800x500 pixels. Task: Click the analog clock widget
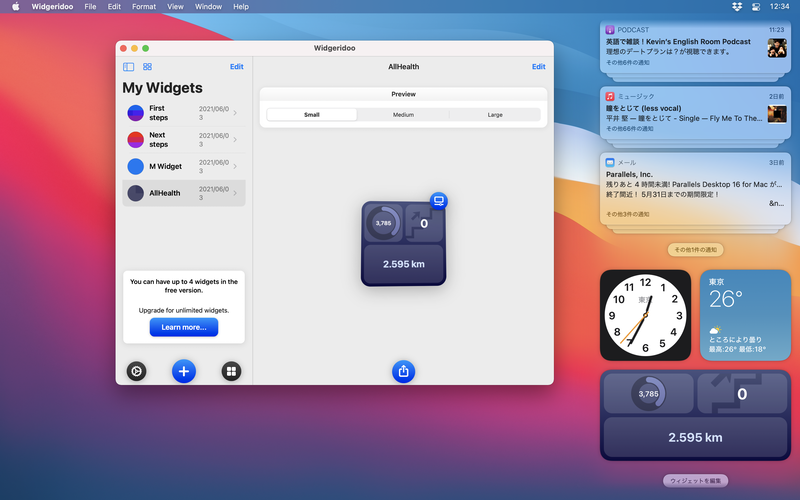click(x=645, y=315)
